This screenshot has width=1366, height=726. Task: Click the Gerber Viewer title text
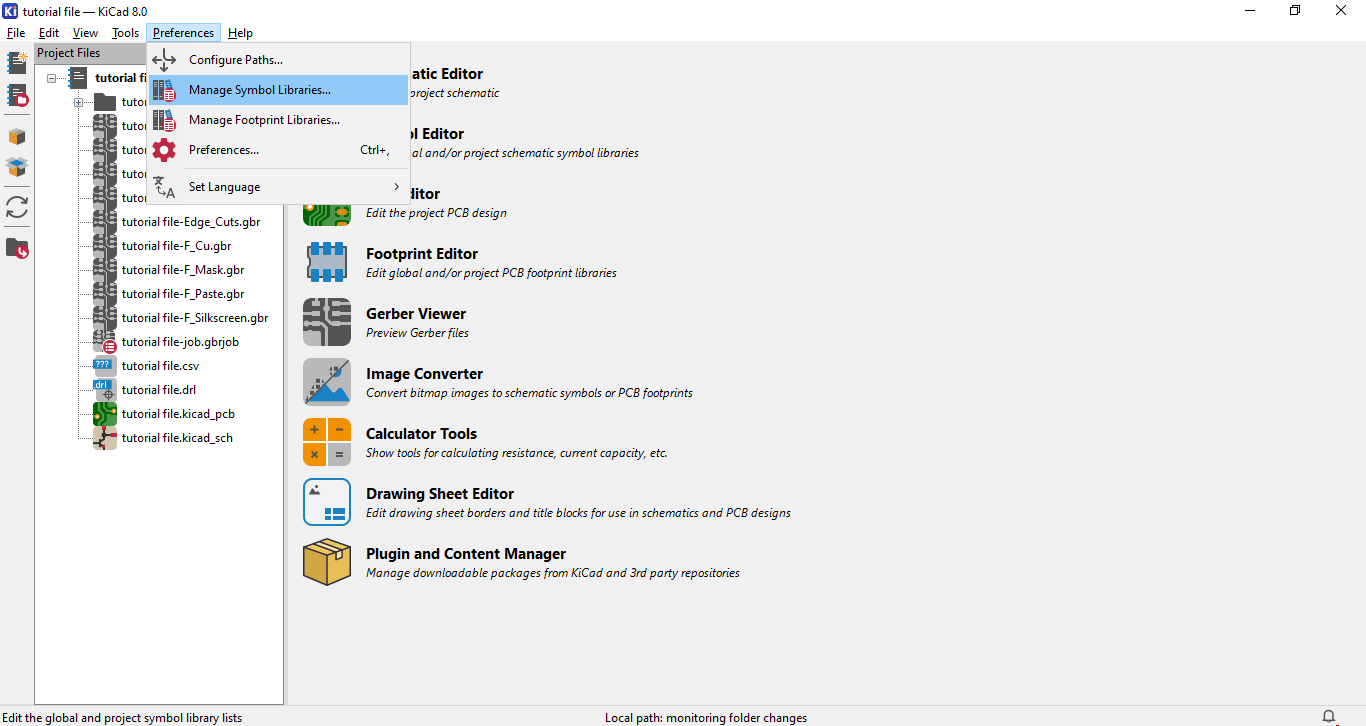[x=416, y=314]
